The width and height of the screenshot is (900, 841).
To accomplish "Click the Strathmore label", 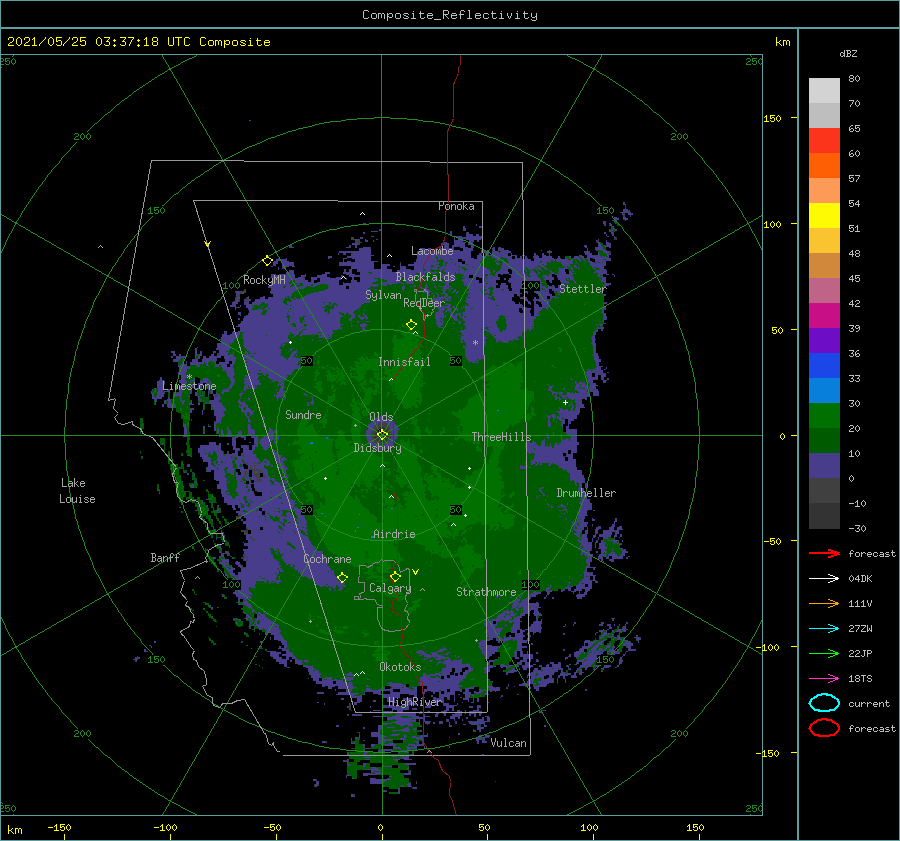I will pyautogui.click(x=486, y=592).
